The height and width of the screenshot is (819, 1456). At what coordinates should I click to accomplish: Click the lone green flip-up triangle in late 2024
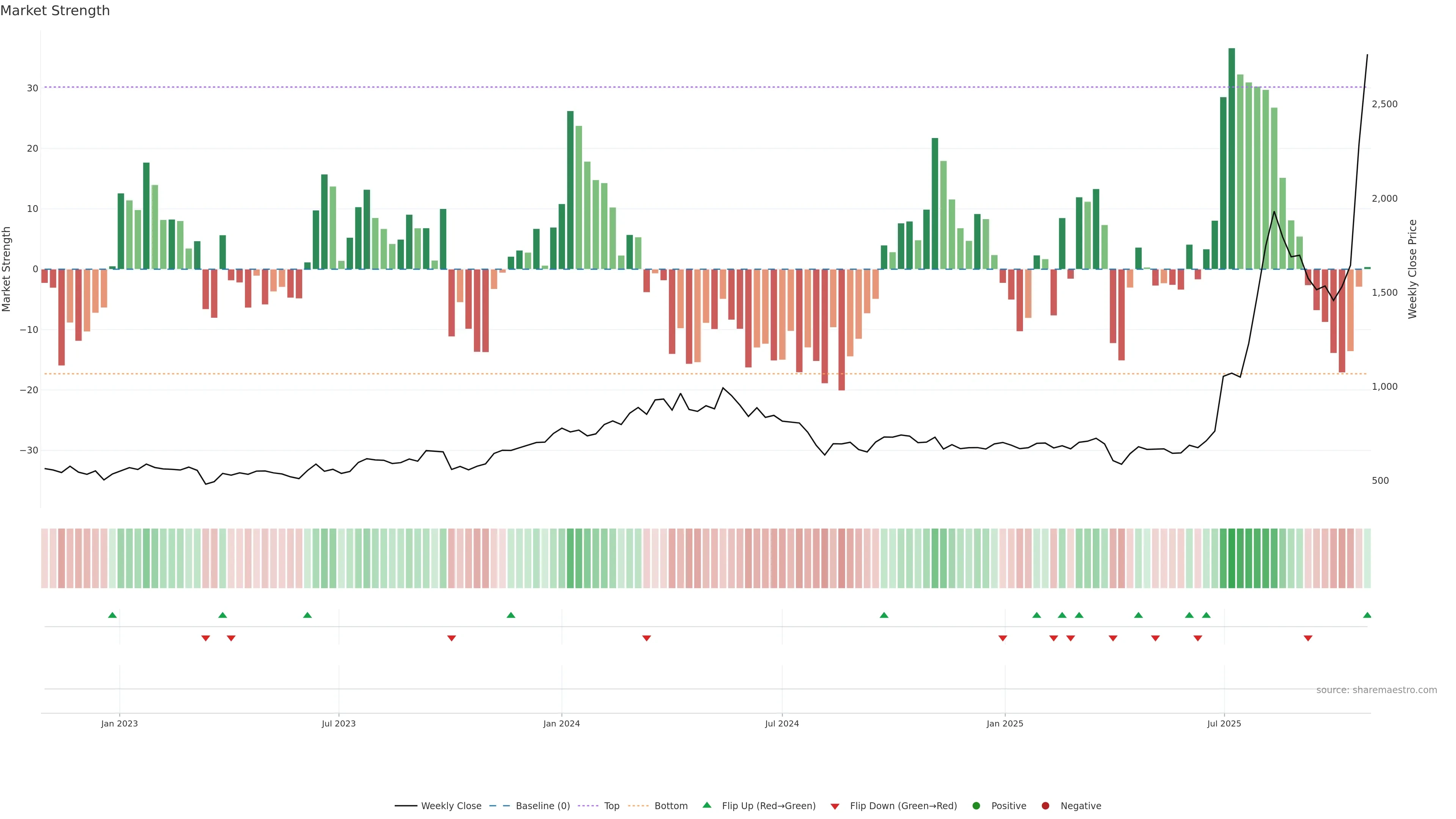click(884, 615)
